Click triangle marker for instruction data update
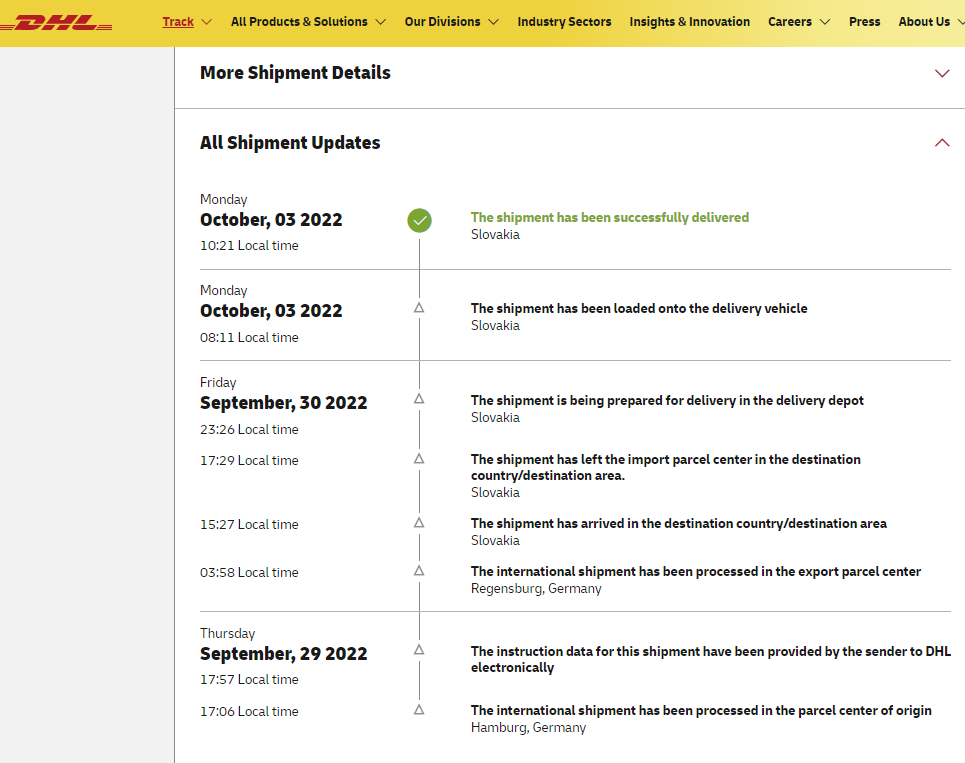The width and height of the screenshot is (965, 763). click(419, 650)
